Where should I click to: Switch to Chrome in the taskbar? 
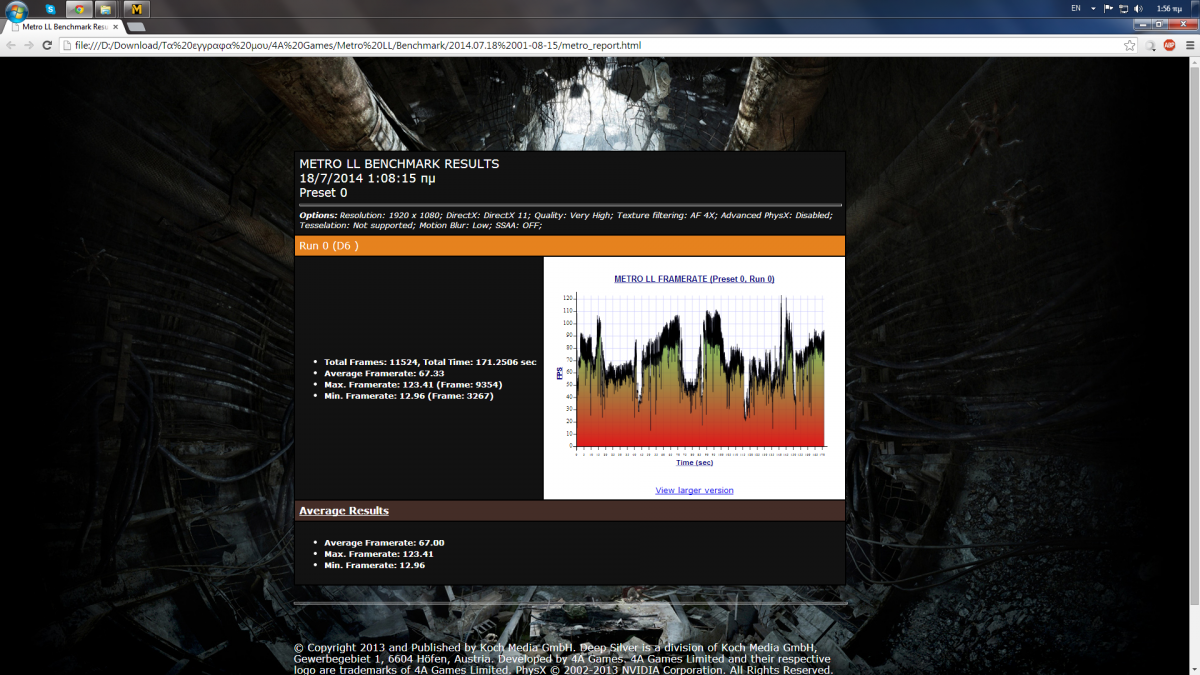(x=79, y=9)
